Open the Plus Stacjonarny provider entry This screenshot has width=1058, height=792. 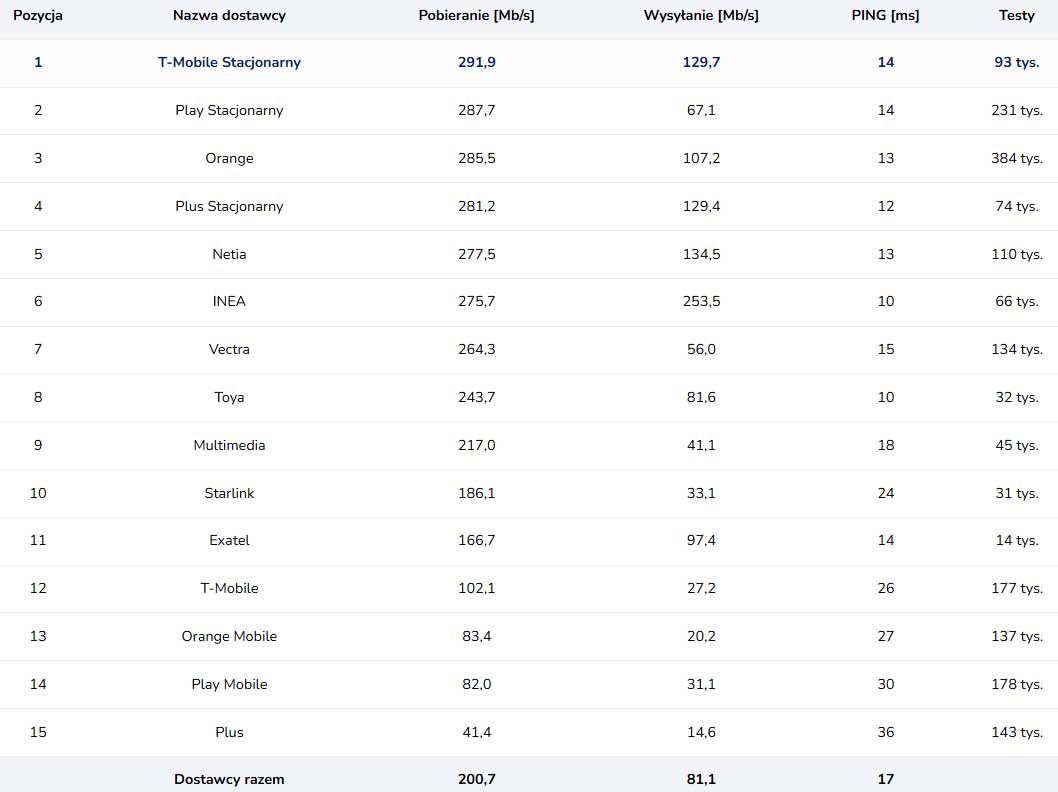229,206
